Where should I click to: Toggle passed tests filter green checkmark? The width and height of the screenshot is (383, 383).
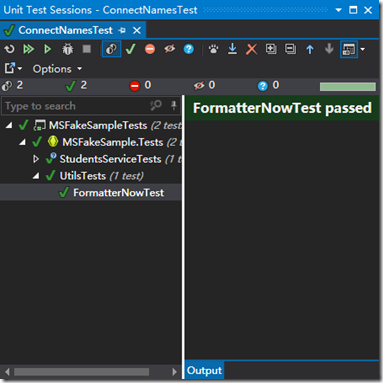point(131,49)
